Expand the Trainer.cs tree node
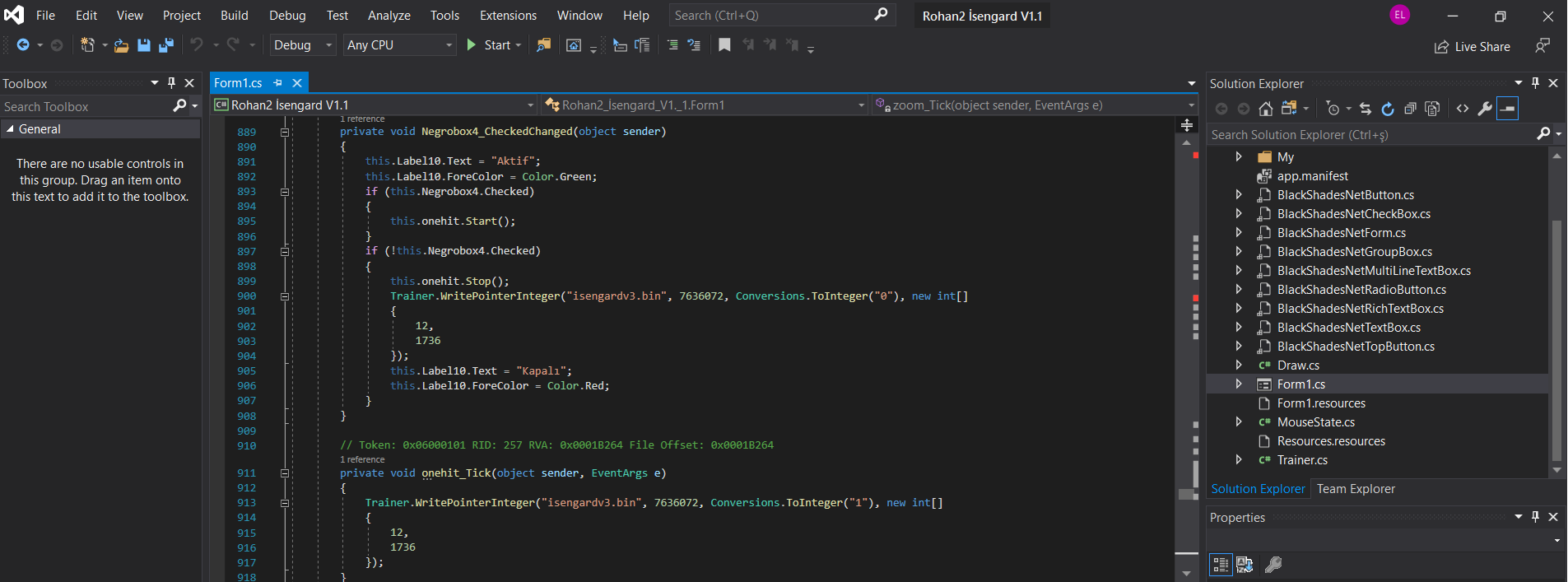This screenshot has width=1568, height=582. coord(1239,460)
